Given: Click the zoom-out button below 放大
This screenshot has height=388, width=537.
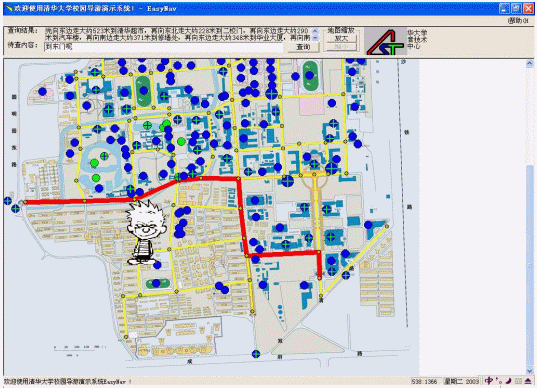Looking at the screenshot, I should 341,47.
